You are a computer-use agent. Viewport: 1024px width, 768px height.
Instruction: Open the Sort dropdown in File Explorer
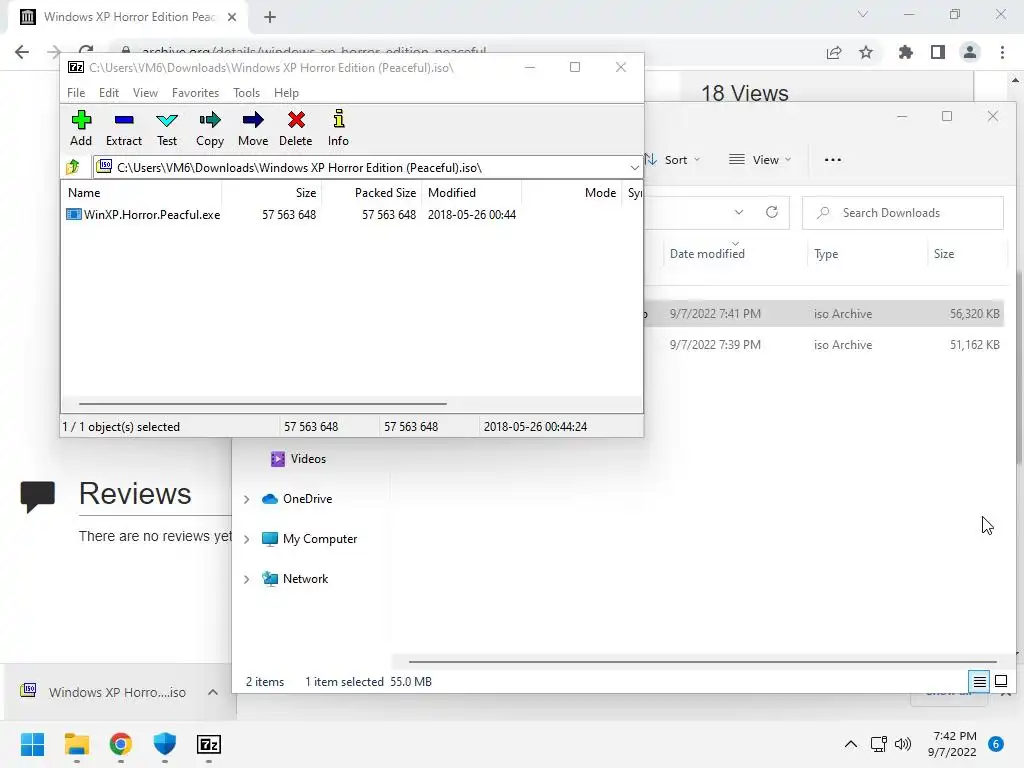point(673,160)
